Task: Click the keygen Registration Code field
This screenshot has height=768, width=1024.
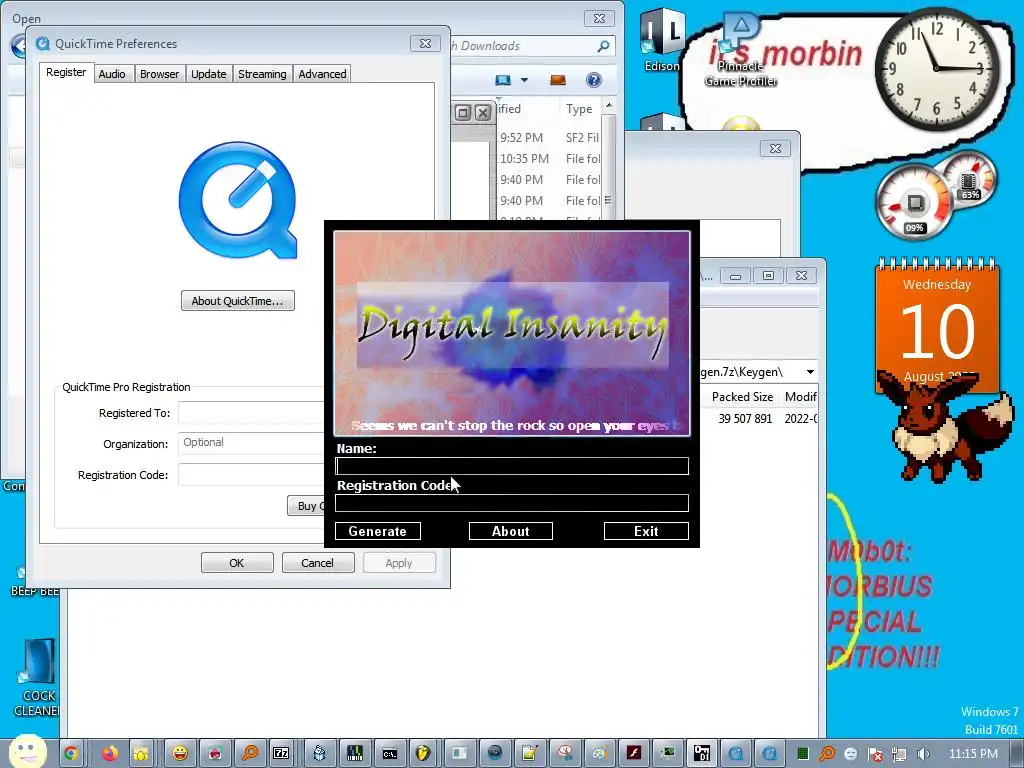Action: click(x=512, y=503)
